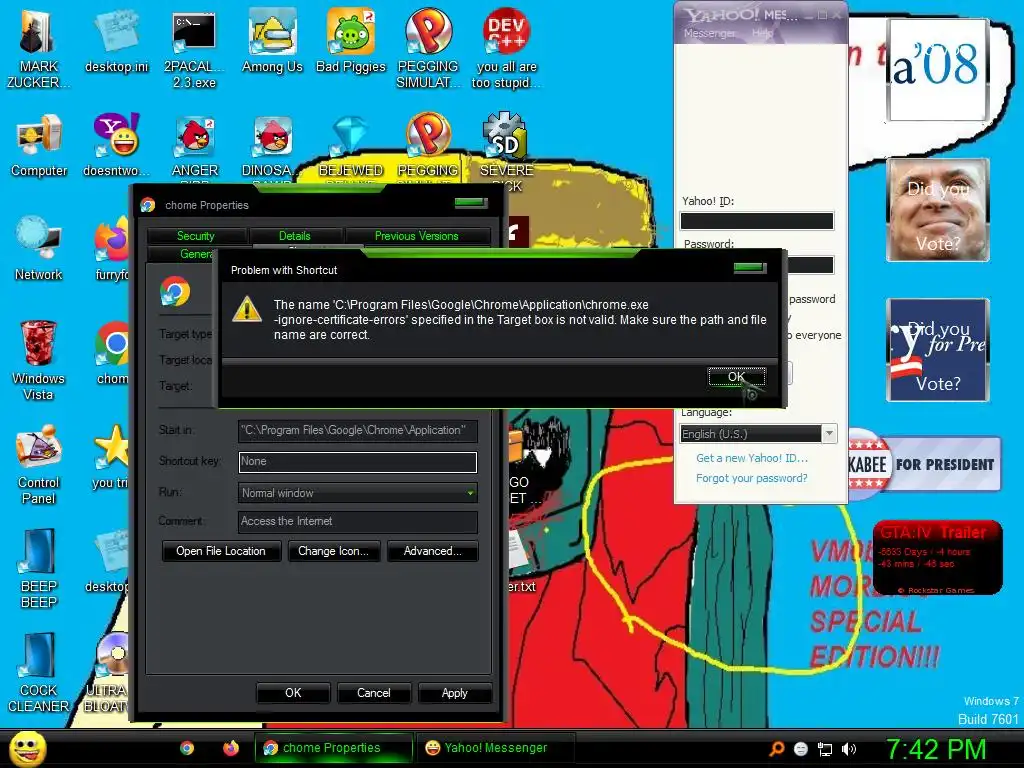Select the furryfox Firefox desktop icon
The height and width of the screenshot is (768, 1024).
(x=112, y=248)
